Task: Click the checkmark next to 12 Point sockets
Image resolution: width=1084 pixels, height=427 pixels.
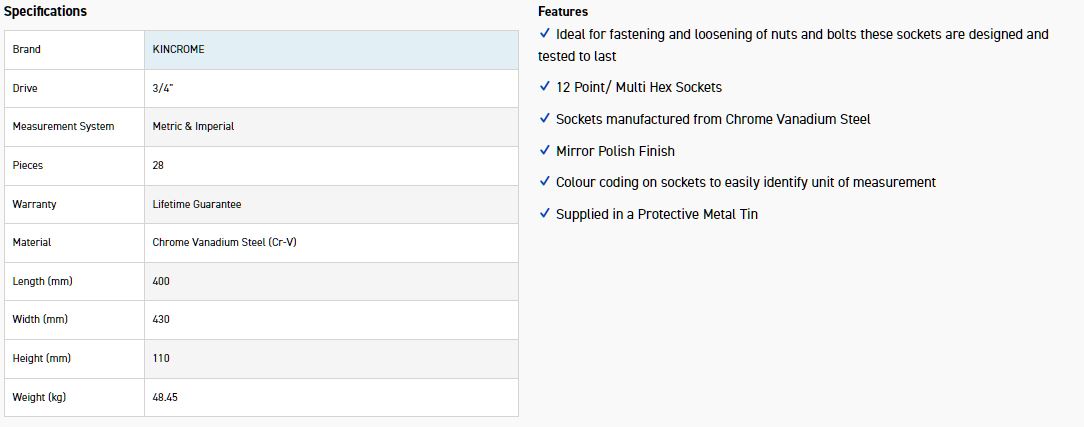Action: click(x=544, y=87)
